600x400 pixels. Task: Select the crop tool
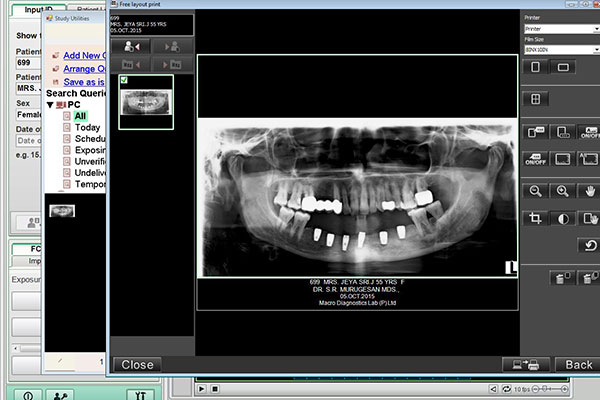pos(535,219)
